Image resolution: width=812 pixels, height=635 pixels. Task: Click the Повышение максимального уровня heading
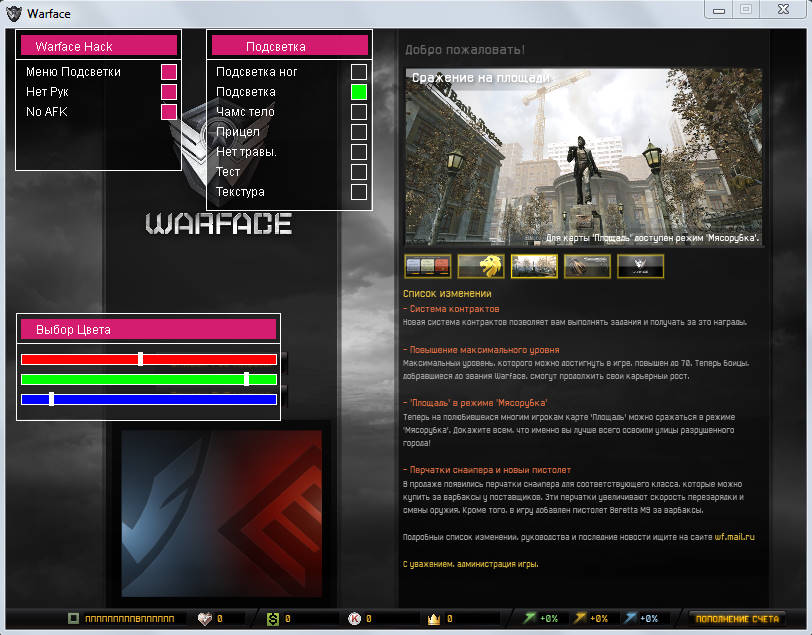click(484, 350)
